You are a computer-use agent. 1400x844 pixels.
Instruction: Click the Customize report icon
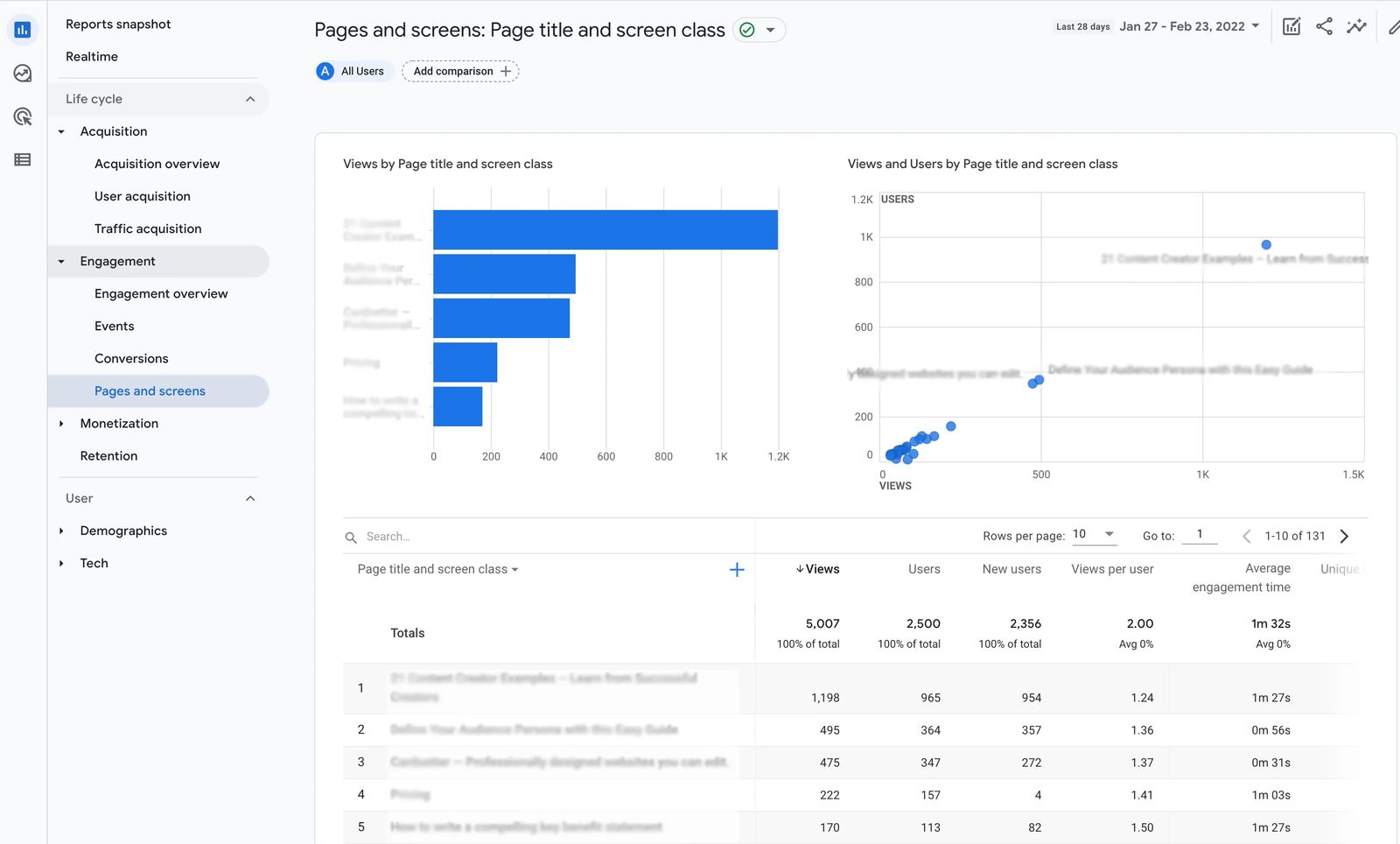(1291, 26)
